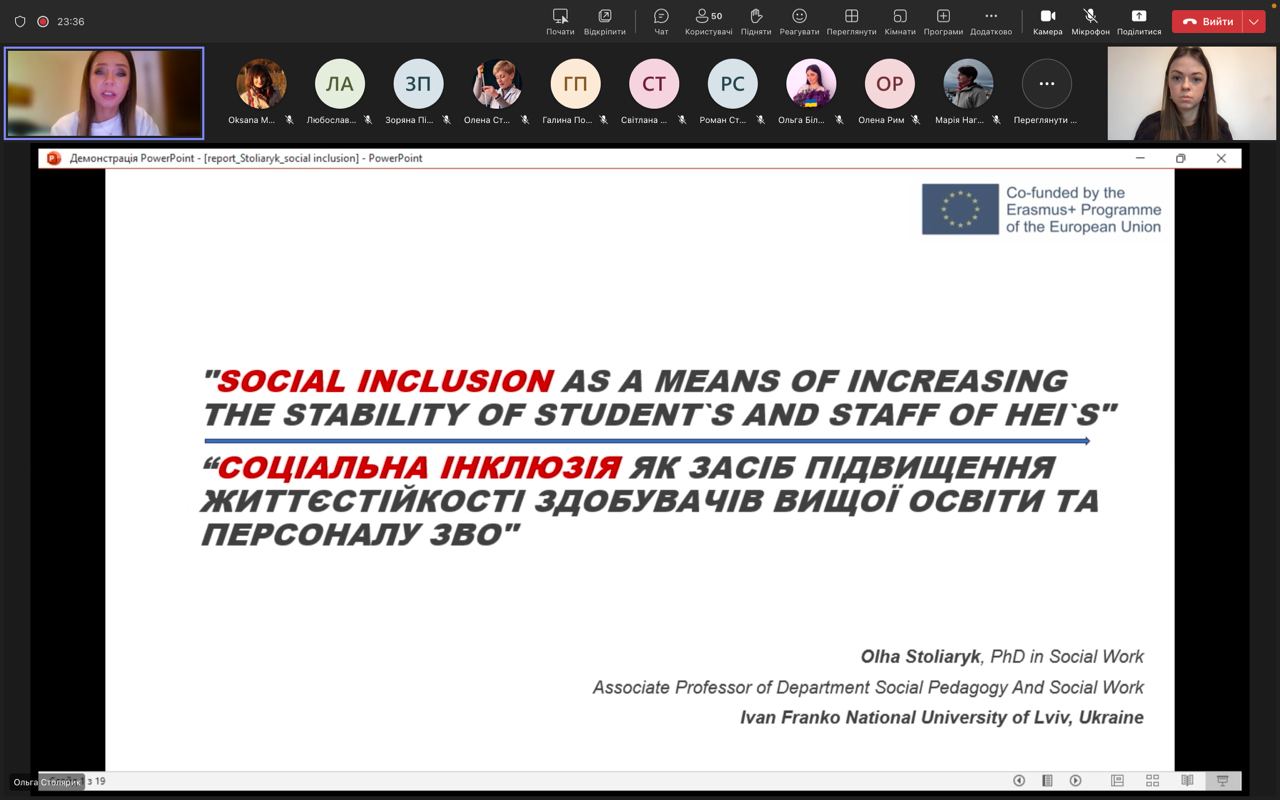The width and height of the screenshot is (1280, 800).
Task: Show the participants list (Користувачі)
Action: (x=708, y=21)
